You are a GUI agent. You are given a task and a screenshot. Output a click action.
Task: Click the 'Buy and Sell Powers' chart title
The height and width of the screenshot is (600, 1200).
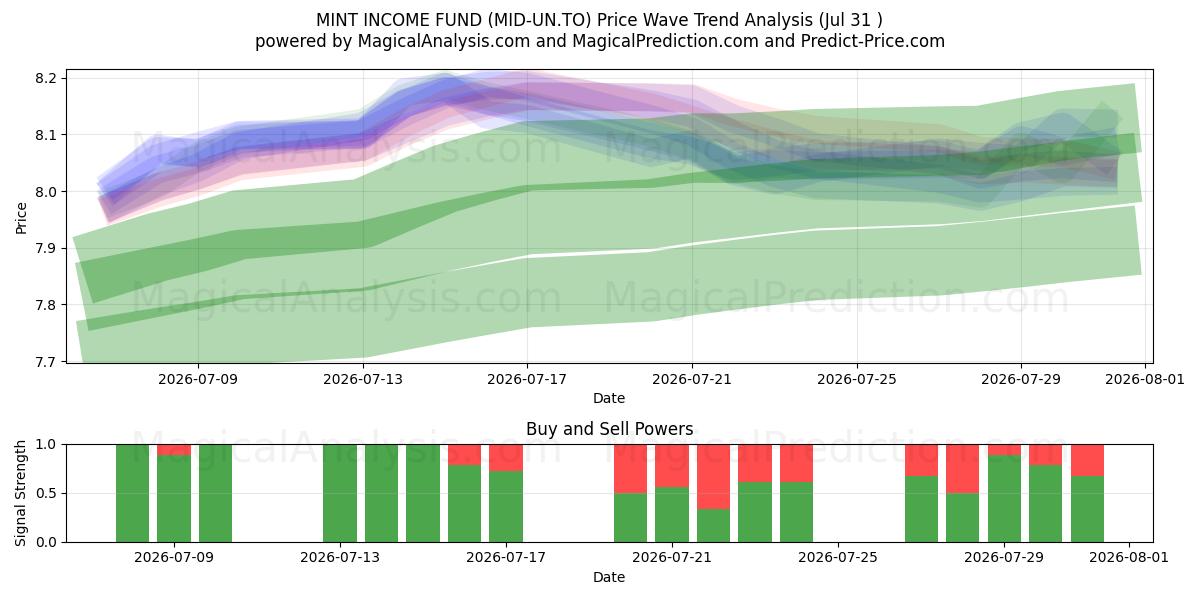pos(609,429)
